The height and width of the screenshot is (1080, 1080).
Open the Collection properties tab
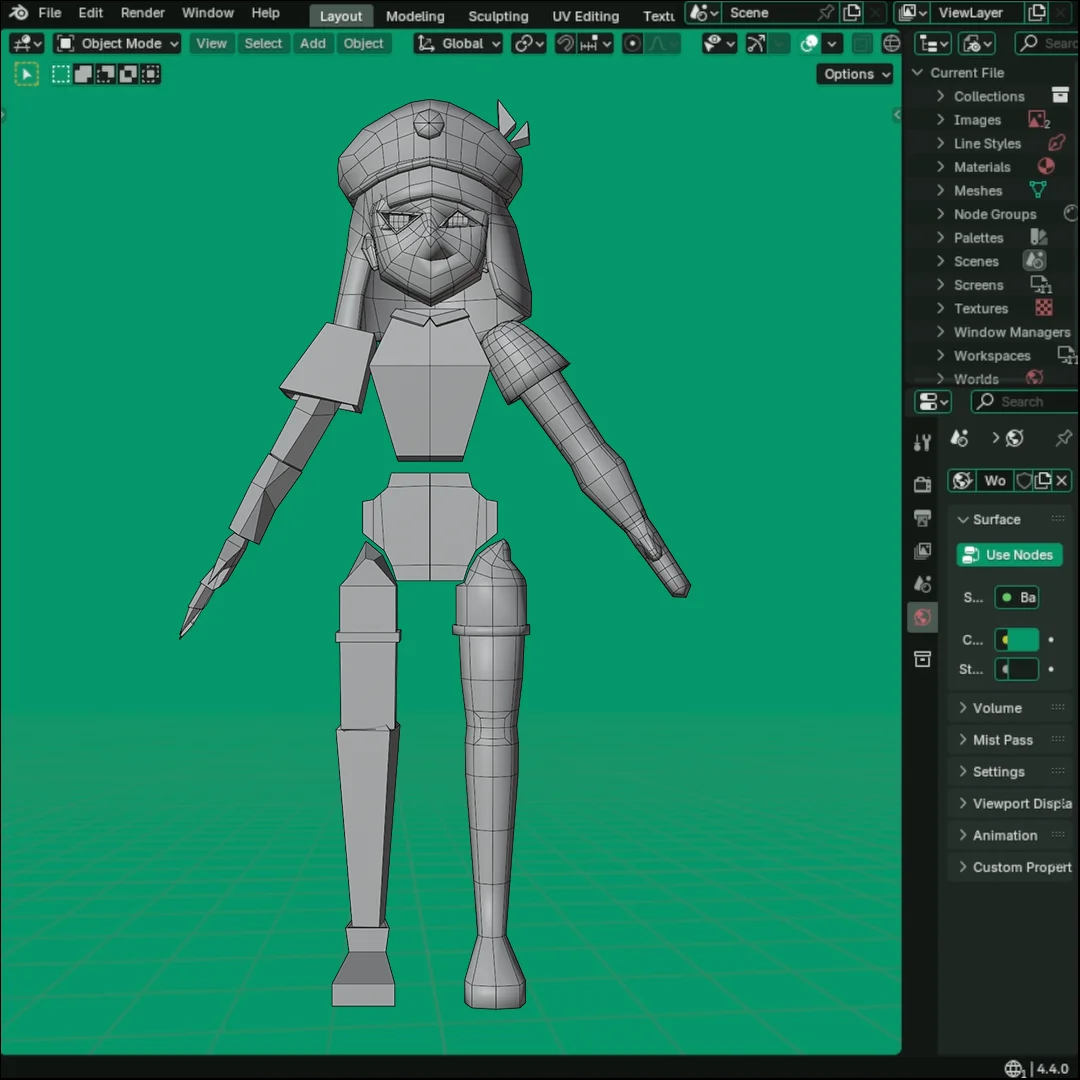922,659
